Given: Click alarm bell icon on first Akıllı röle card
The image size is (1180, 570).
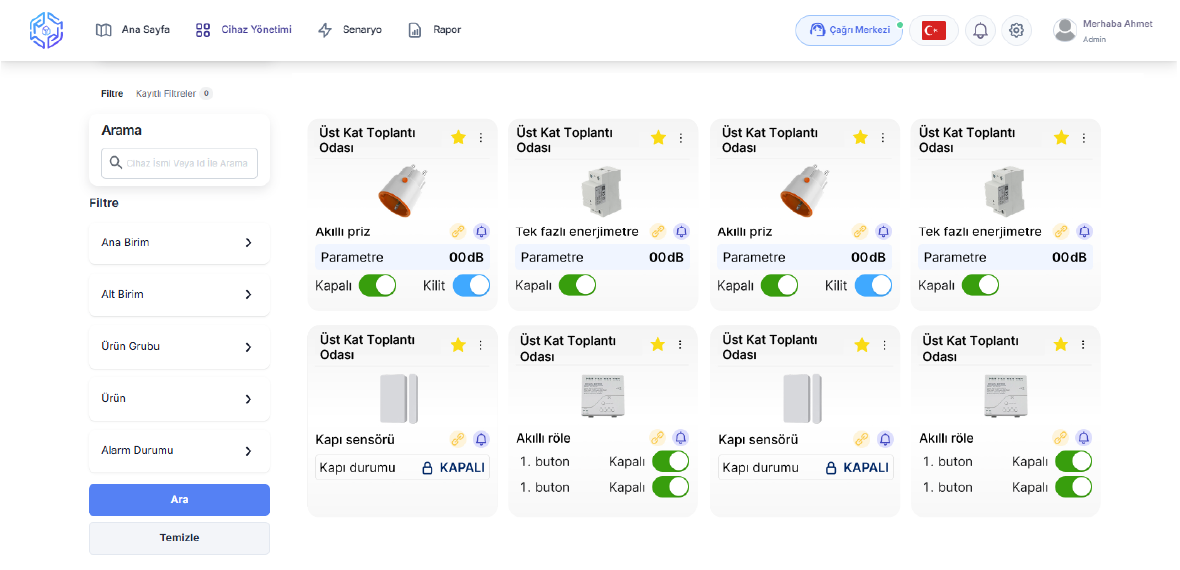Looking at the screenshot, I should pos(681,438).
